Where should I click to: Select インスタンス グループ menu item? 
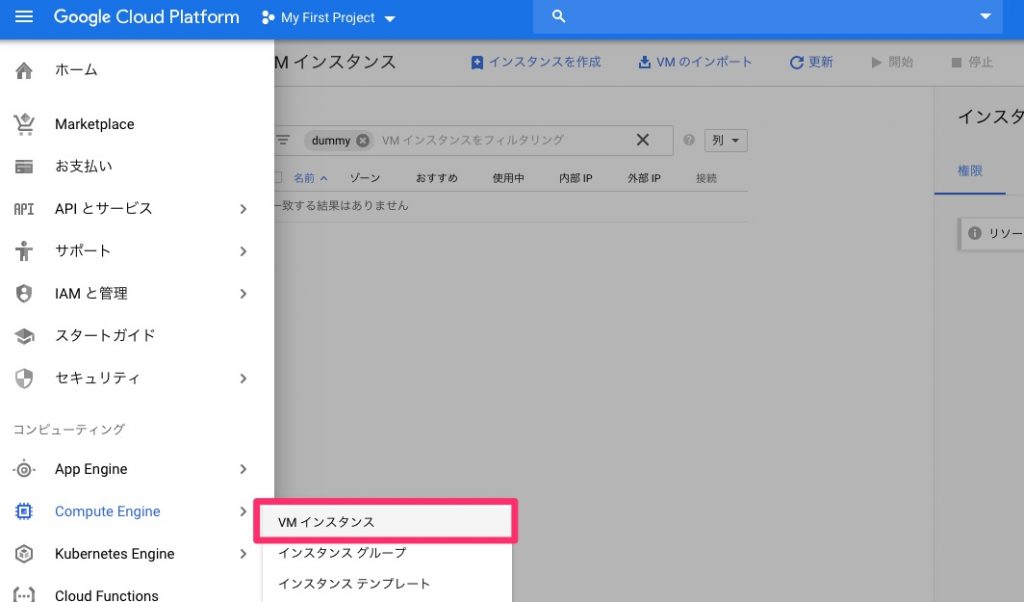click(x=342, y=553)
